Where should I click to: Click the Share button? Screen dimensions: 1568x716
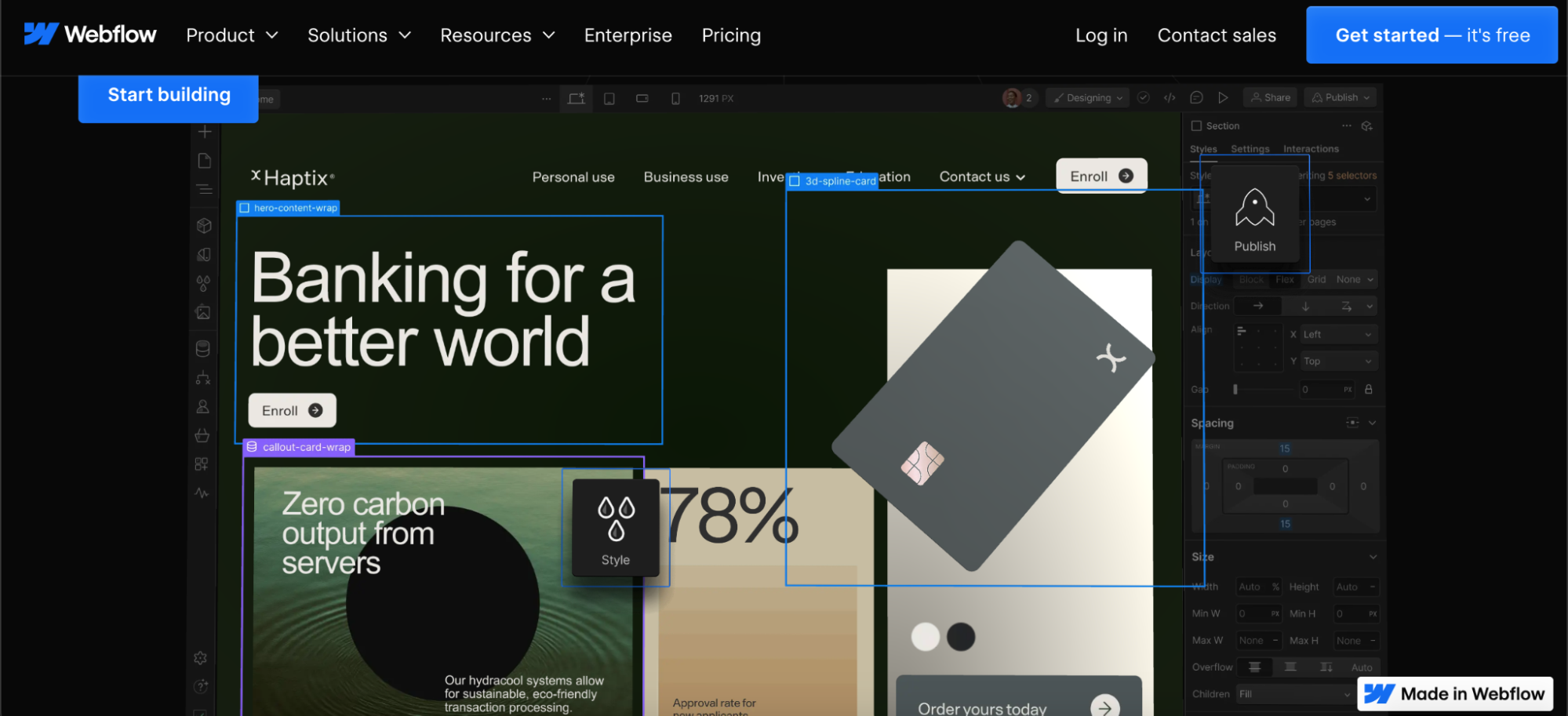[1270, 96]
